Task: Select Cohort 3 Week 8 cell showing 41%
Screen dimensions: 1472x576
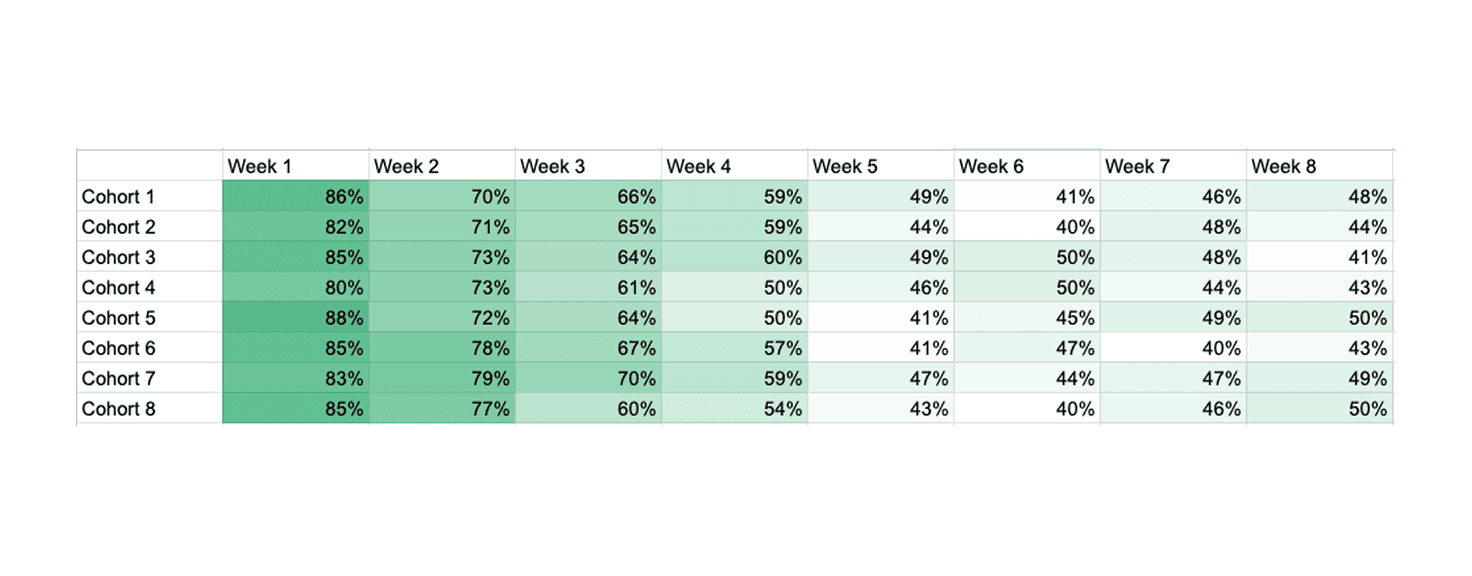Action: coord(1320,258)
